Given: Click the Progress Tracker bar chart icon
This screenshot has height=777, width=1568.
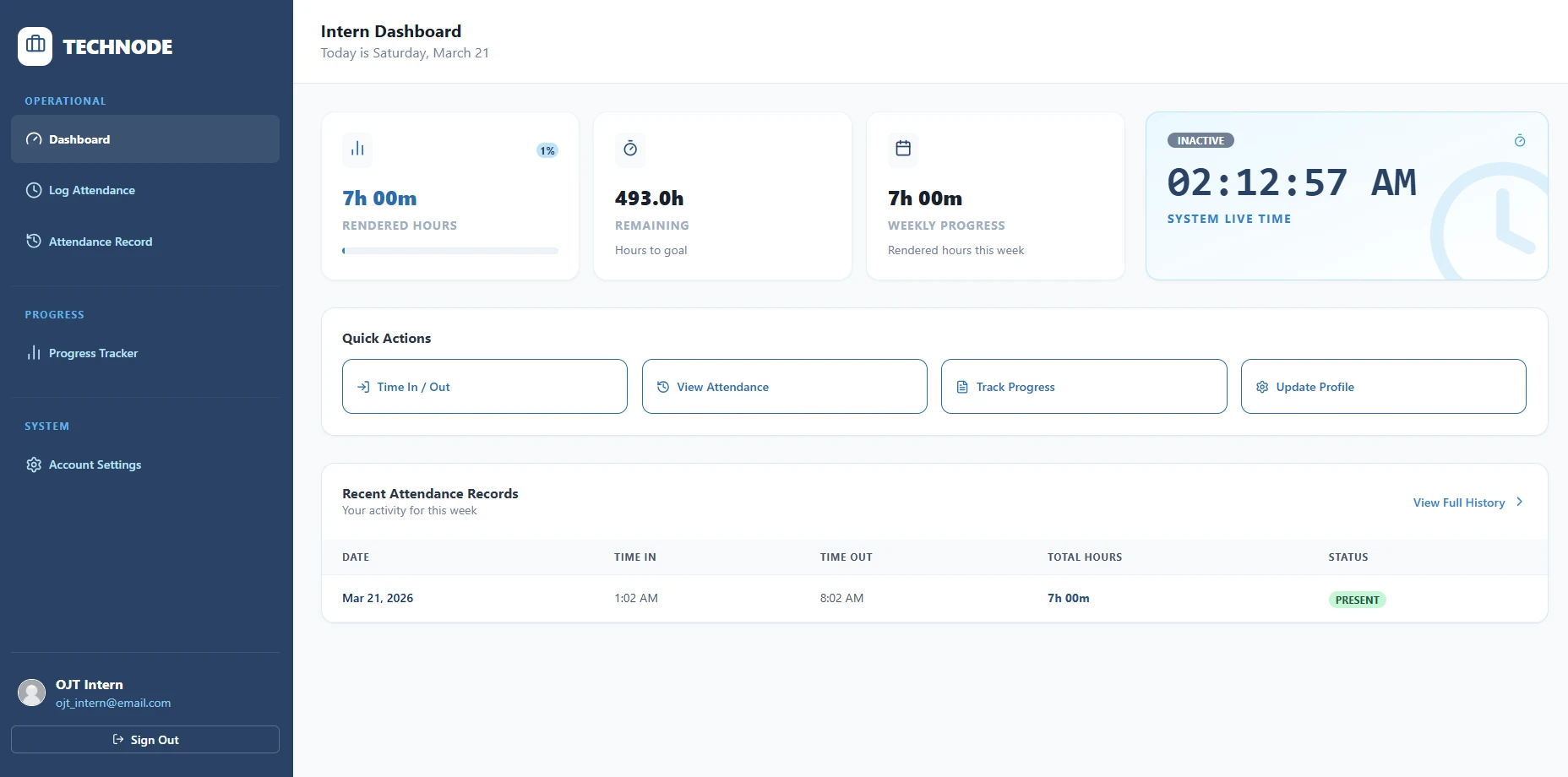Looking at the screenshot, I should tap(34, 353).
